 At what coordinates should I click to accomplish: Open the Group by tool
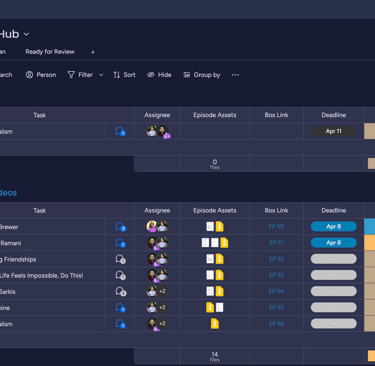(x=202, y=75)
